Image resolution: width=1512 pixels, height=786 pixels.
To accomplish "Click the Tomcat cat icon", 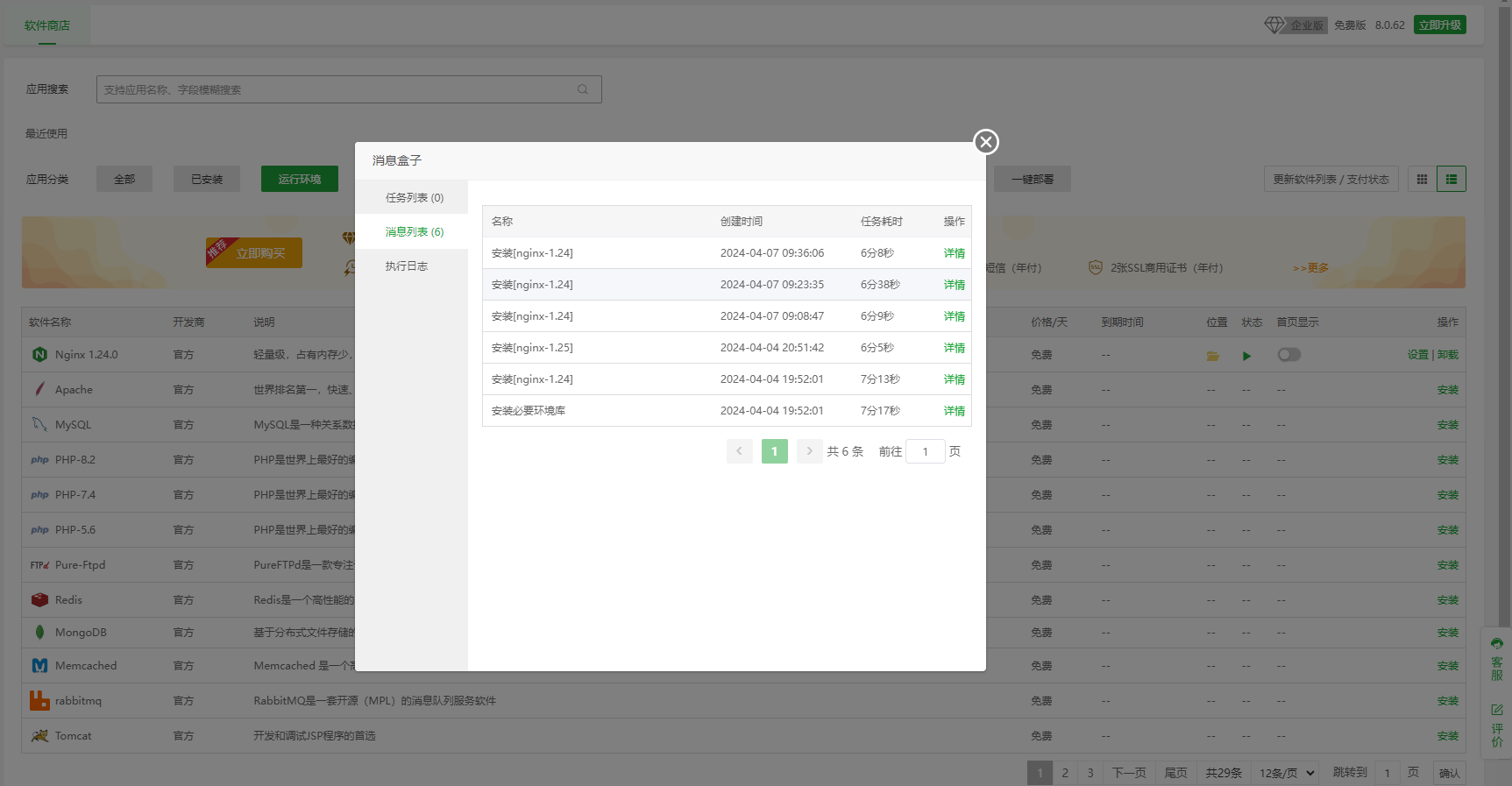I will (x=39, y=736).
